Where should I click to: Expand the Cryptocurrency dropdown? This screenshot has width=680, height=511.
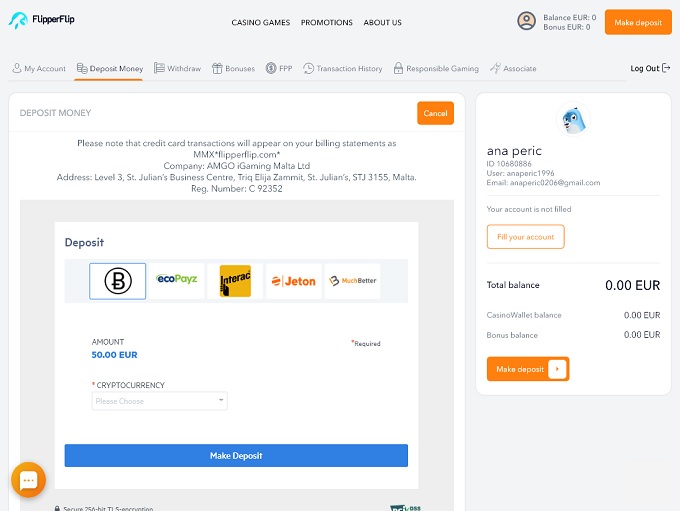[159, 401]
